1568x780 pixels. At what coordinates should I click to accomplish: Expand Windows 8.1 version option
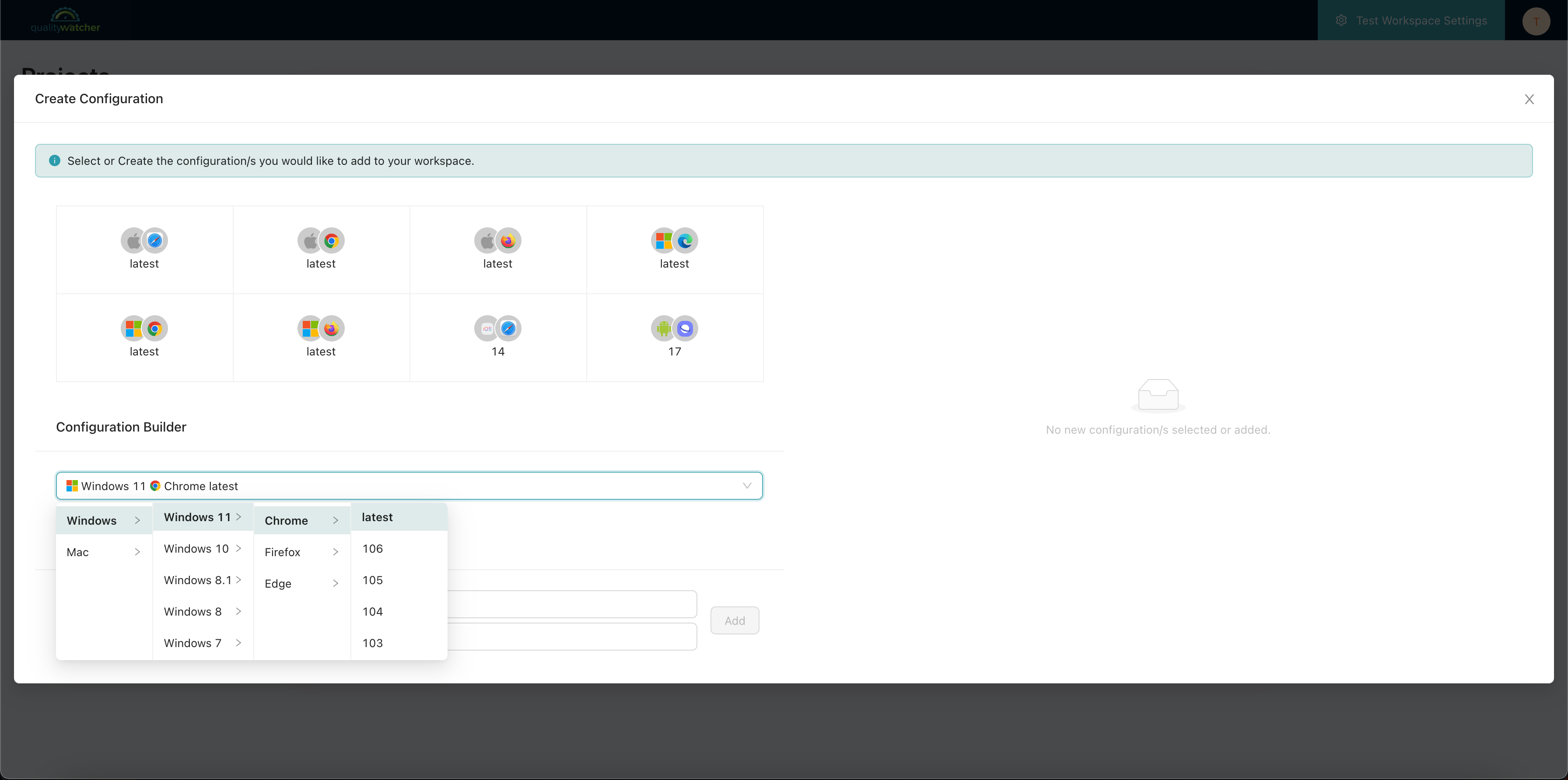[x=203, y=580]
